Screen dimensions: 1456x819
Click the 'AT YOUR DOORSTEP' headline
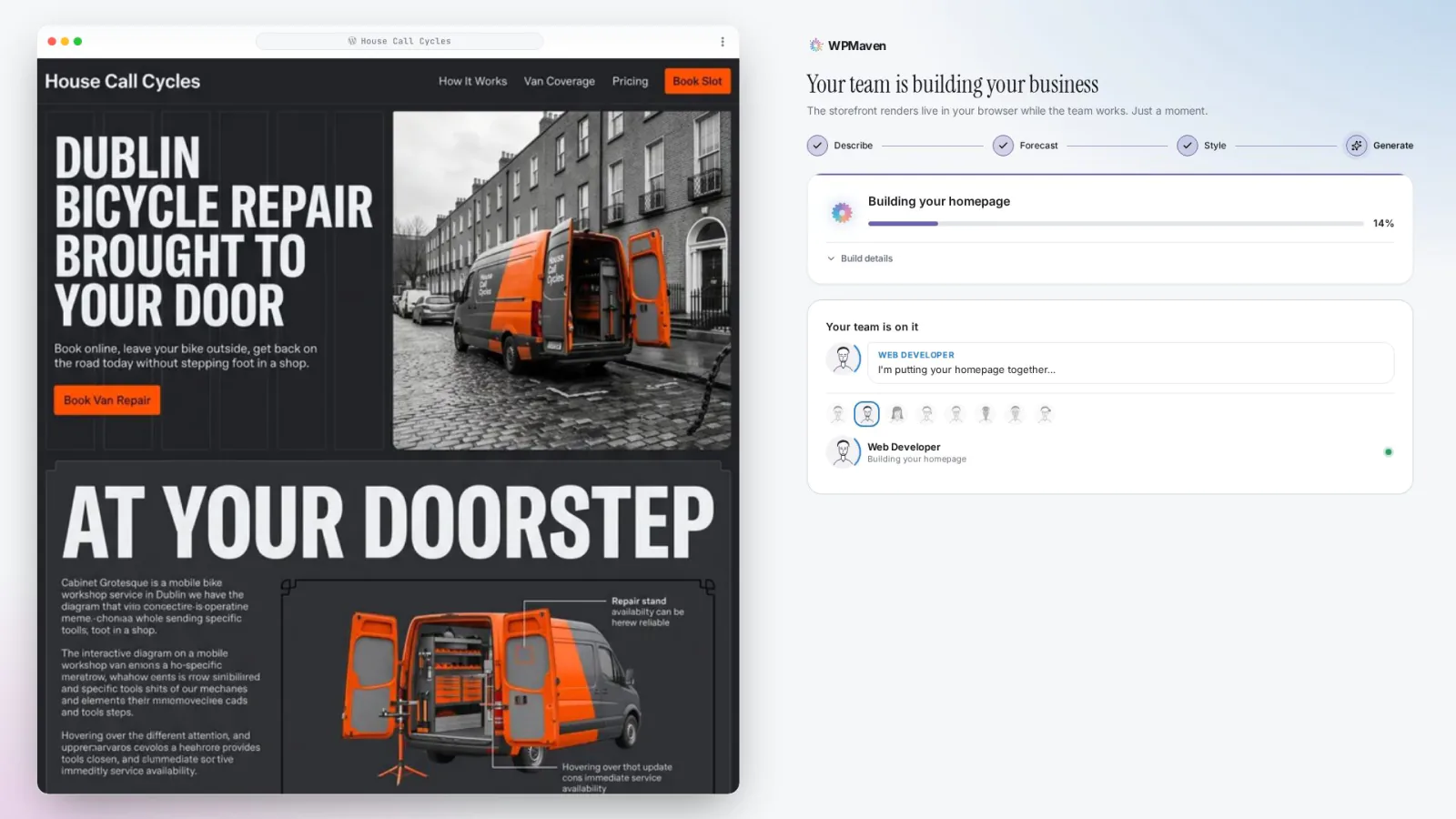[389, 522]
